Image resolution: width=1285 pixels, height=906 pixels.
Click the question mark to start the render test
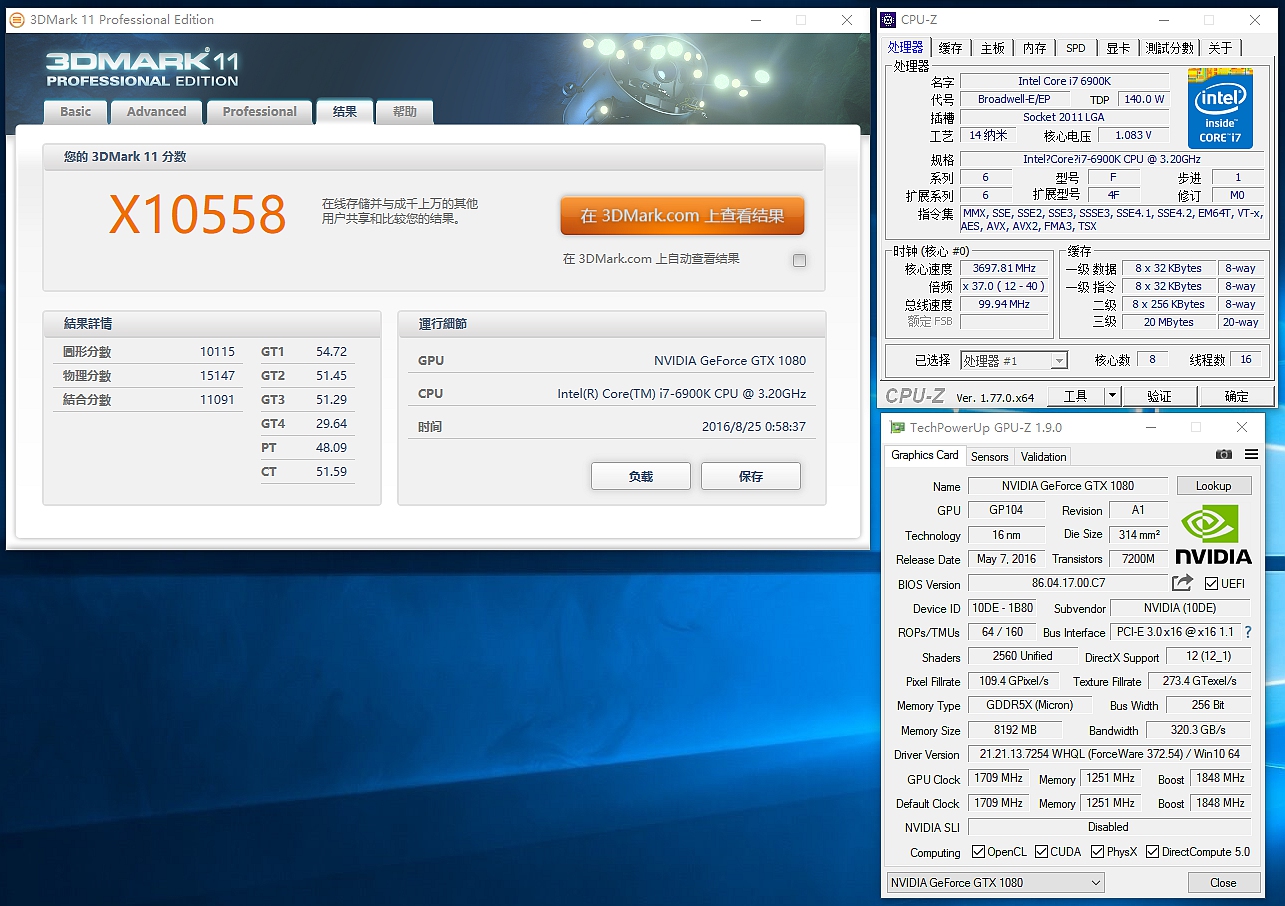[1247, 632]
